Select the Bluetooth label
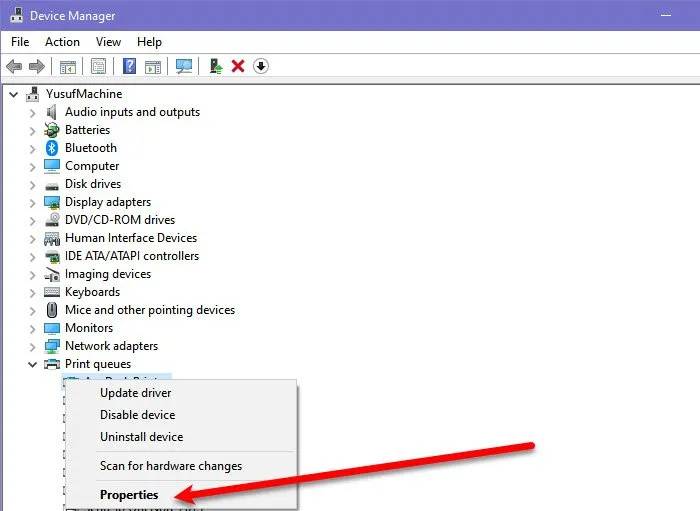The image size is (700, 511). pyautogui.click(x=91, y=148)
